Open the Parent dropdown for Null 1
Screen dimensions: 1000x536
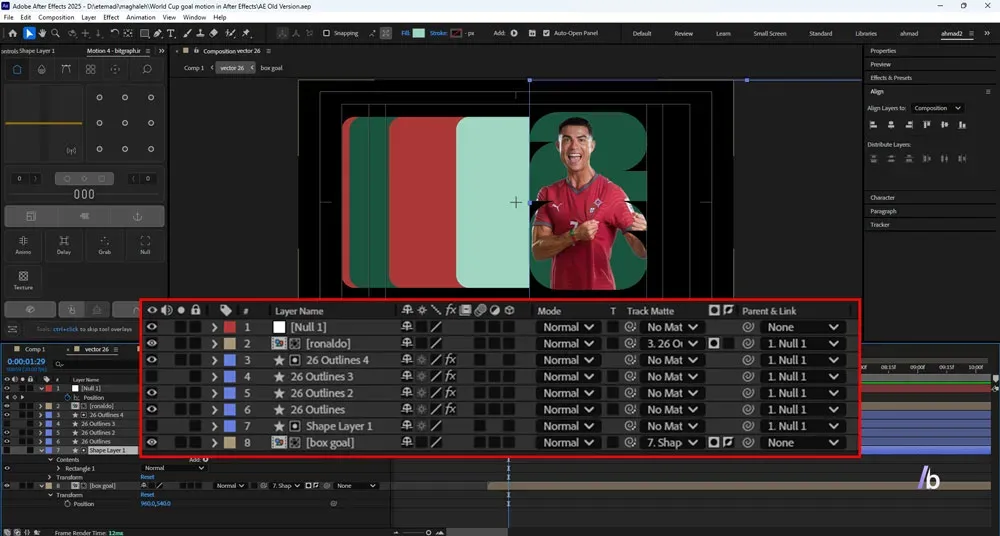(x=803, y=327)
